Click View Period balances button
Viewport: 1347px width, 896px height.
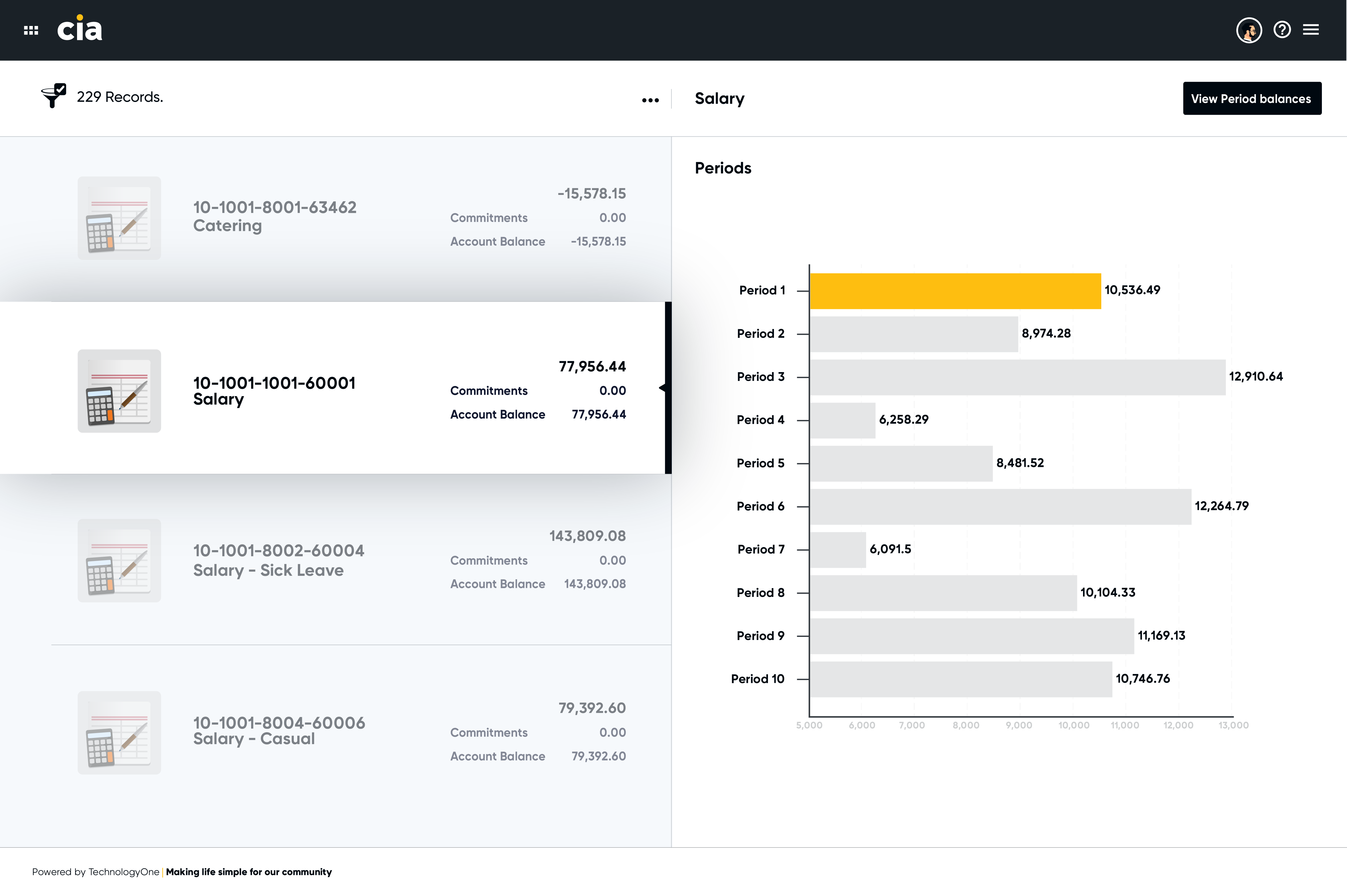click(1252, 98)
